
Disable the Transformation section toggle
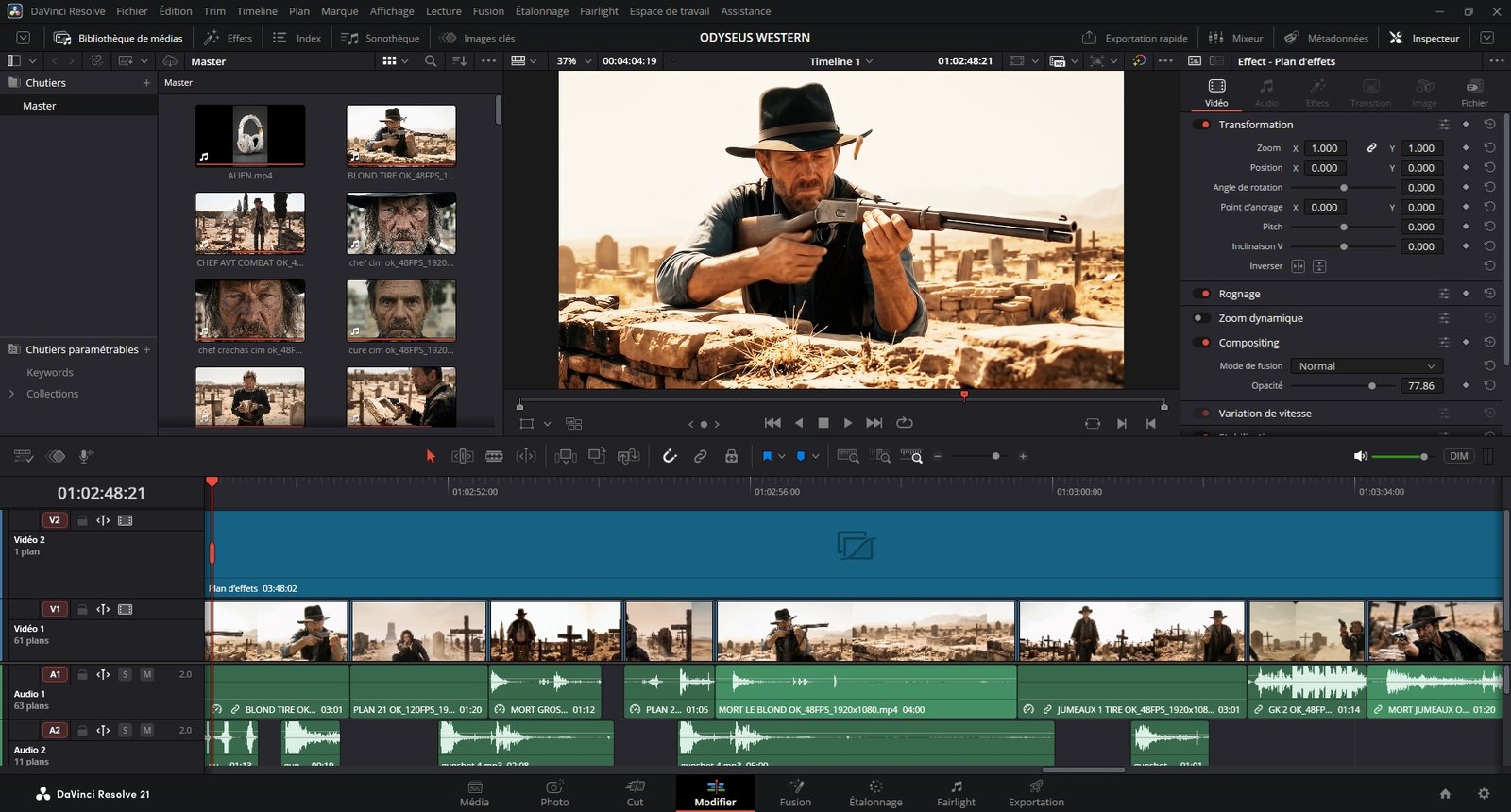click(x=1202, y=124)
